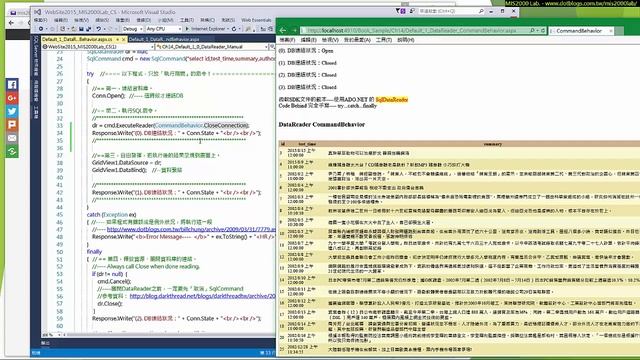Switch to the second Default_1 .aspx editor tab
Image resolution: width=640 pixels, height=360 pixels.
click(164, 39)
